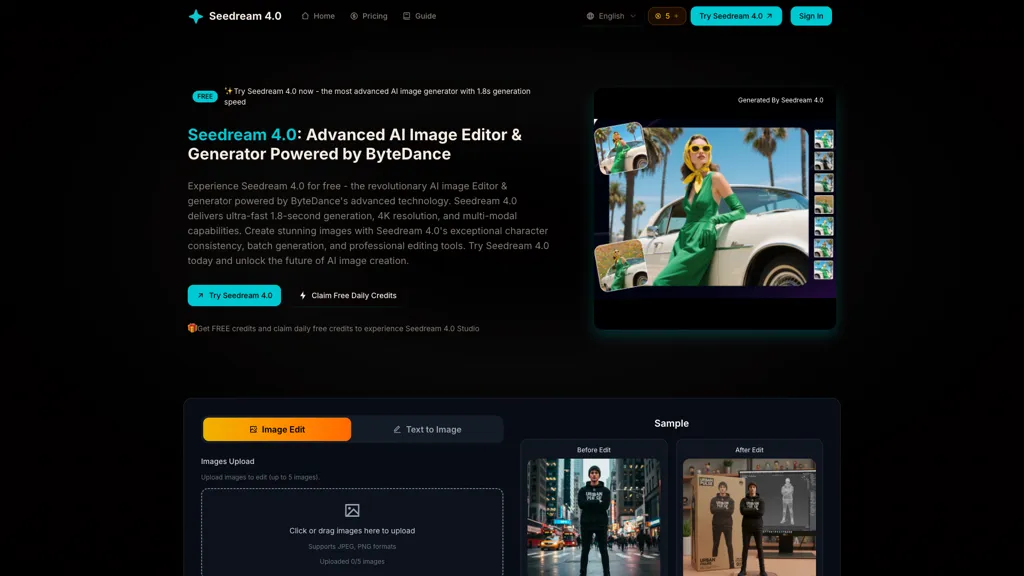Click the Before Edit sample thumbnail

pos(592,515)
